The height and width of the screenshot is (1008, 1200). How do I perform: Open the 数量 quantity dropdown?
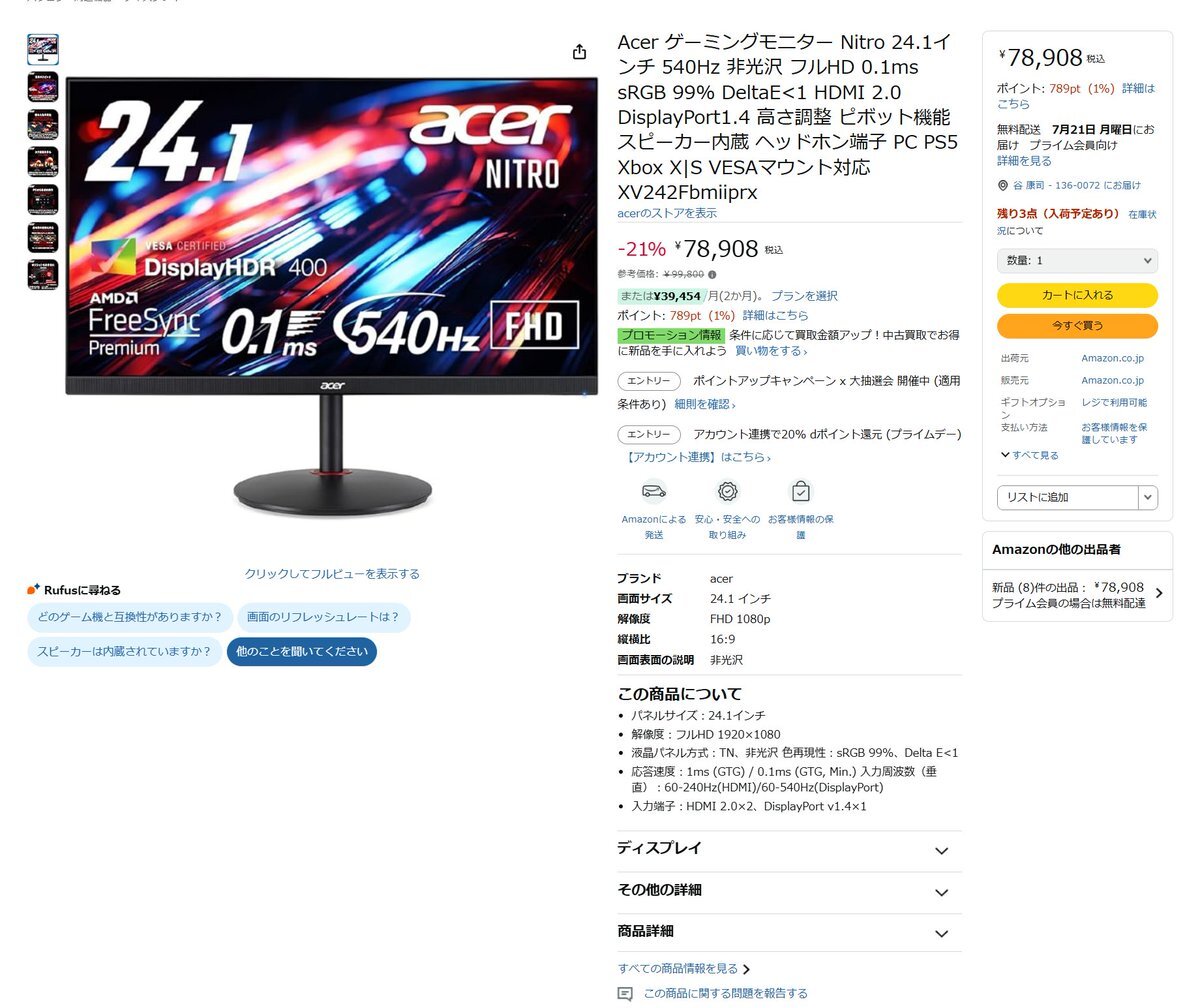pos(1077,260)
